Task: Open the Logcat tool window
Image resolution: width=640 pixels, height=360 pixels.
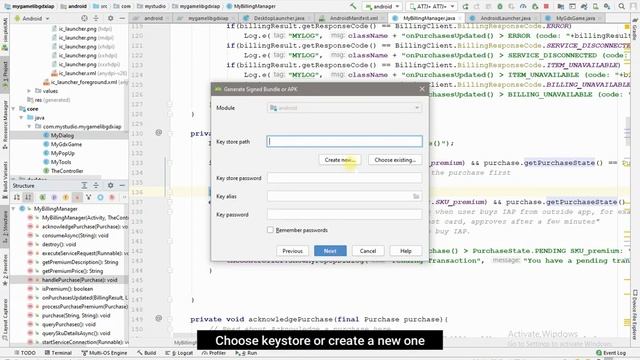Action: tap(179, 353)
